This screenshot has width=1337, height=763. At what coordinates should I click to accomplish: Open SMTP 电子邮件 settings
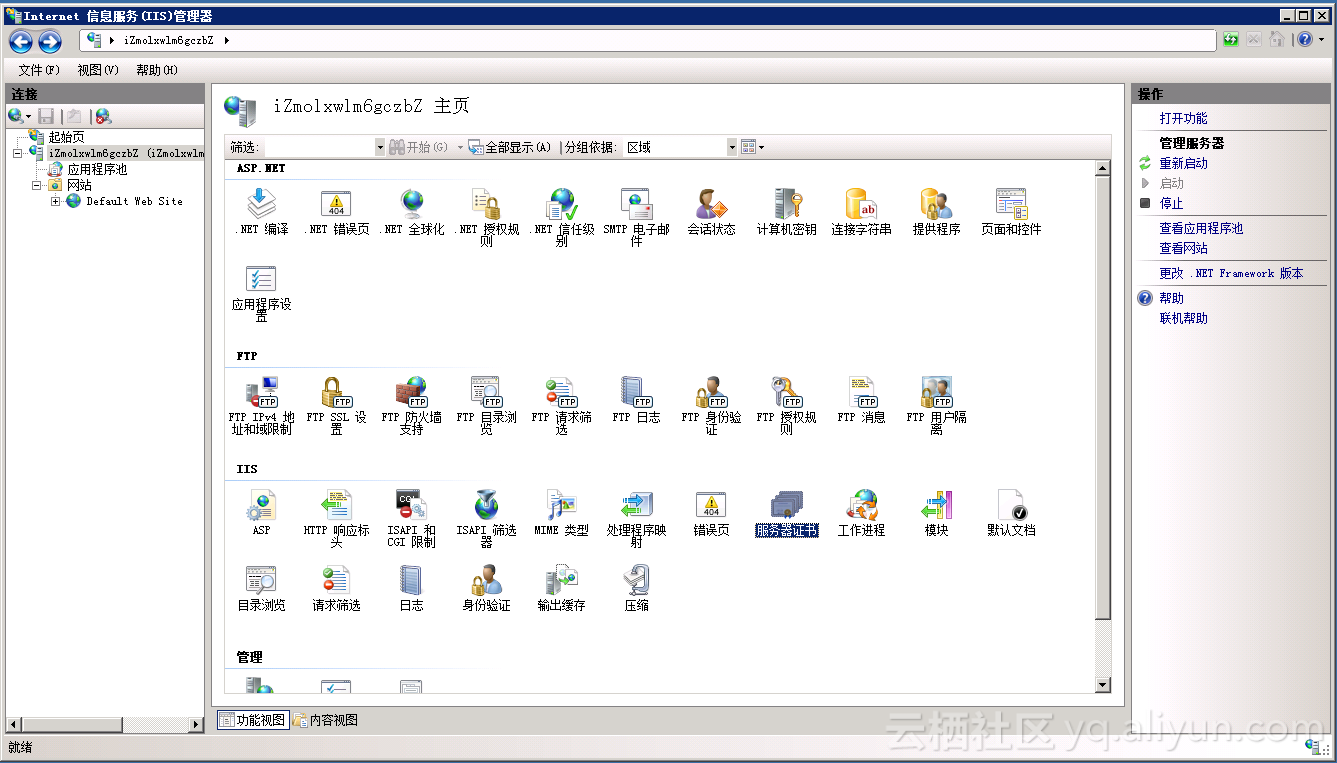[636, 217]
